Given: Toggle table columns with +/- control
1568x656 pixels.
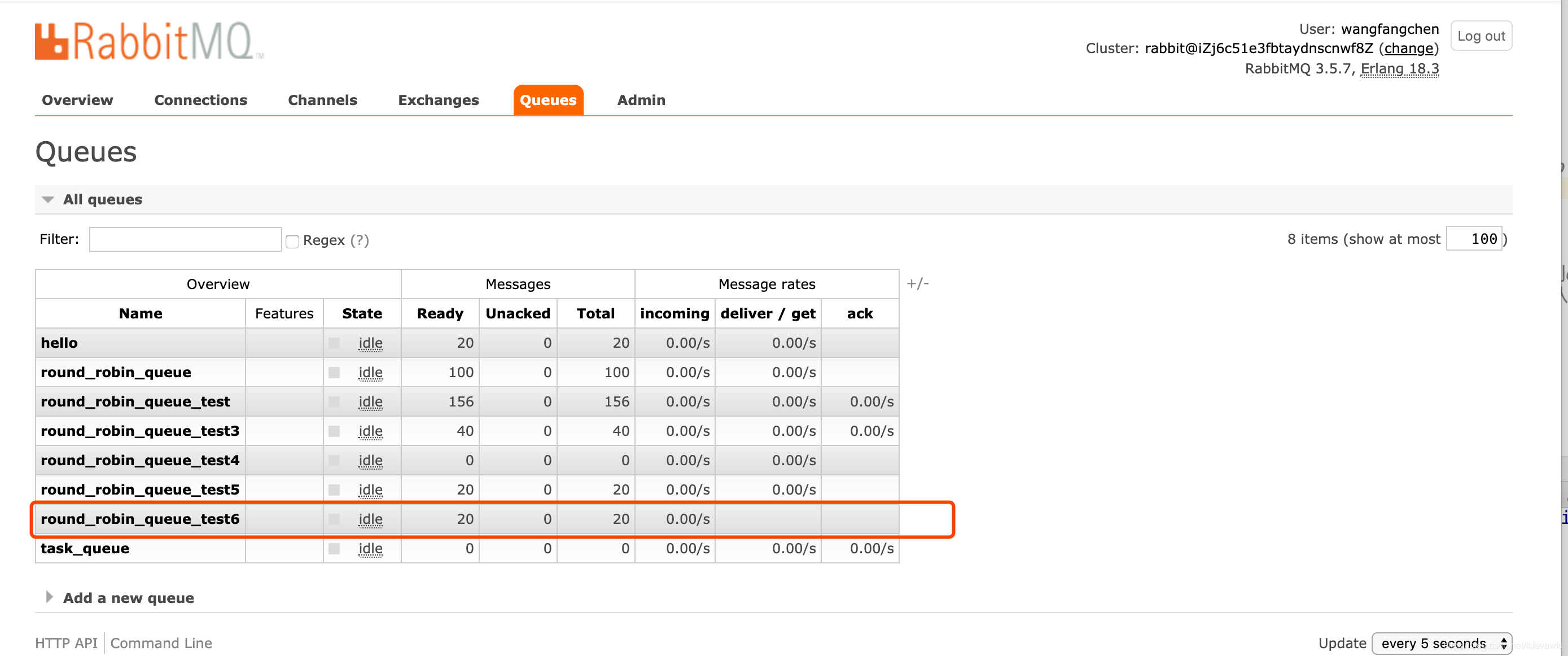Looking at the screenshot, I should (917, 283).
